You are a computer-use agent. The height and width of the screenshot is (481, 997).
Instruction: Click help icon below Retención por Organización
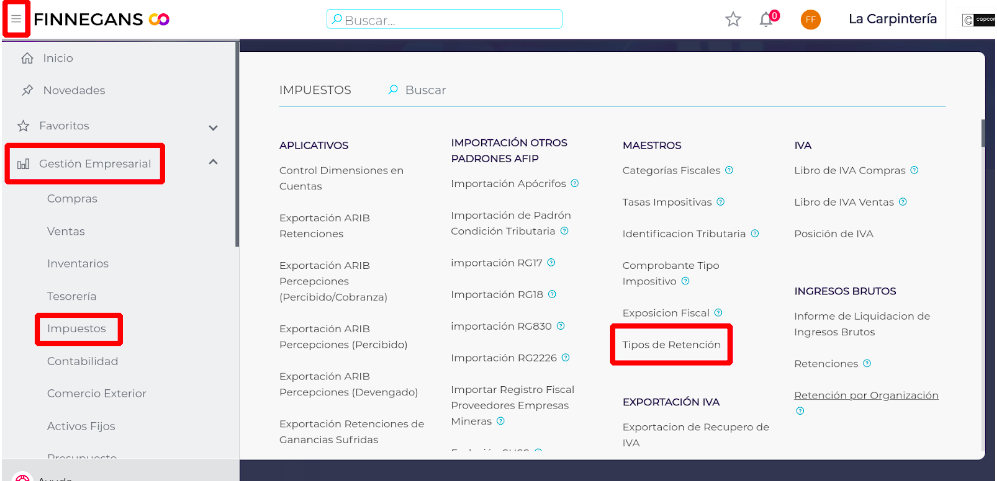pyautogui.click(x=800, y=411)
